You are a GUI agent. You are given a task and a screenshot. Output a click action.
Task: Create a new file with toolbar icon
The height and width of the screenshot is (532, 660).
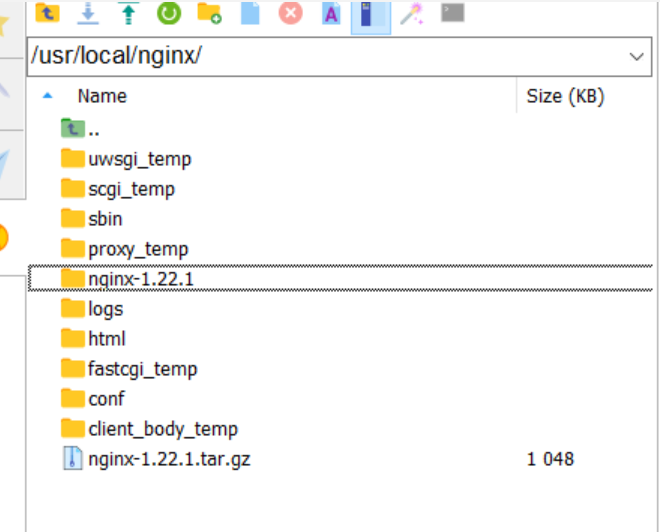[x=249, y=12]
